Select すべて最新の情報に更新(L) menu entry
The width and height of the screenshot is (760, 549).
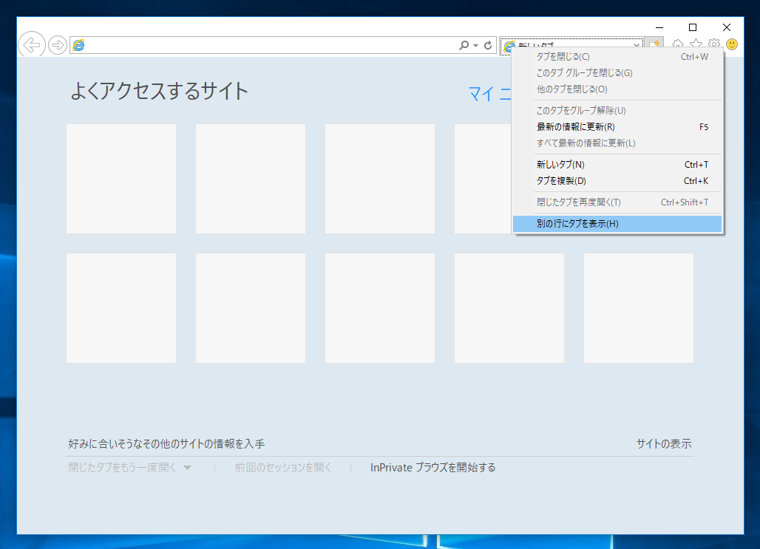(618, 143)
